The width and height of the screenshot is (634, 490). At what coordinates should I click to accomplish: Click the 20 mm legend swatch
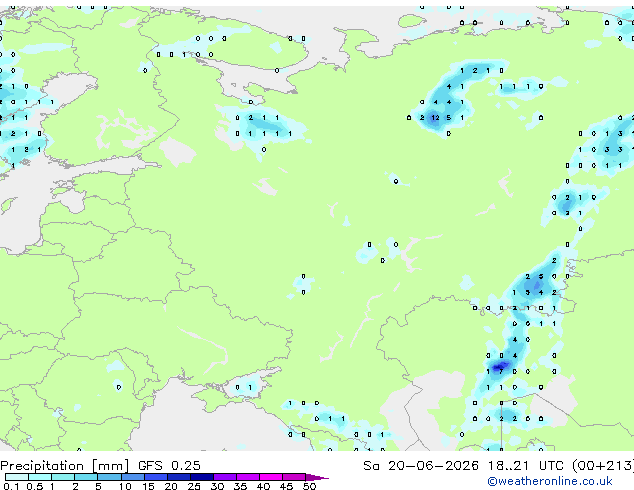tap(179, 477)
